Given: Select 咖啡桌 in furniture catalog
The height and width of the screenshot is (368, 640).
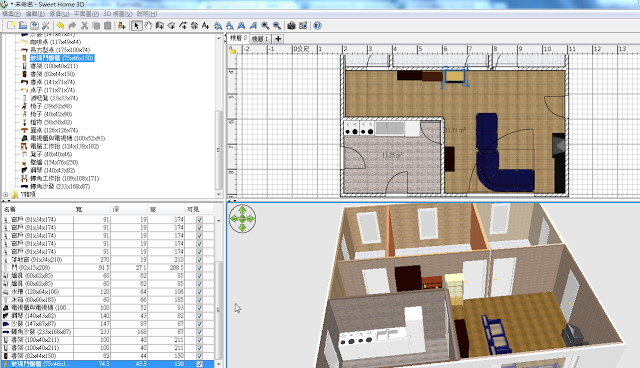Looking at the screenshot, I should 56,42.
